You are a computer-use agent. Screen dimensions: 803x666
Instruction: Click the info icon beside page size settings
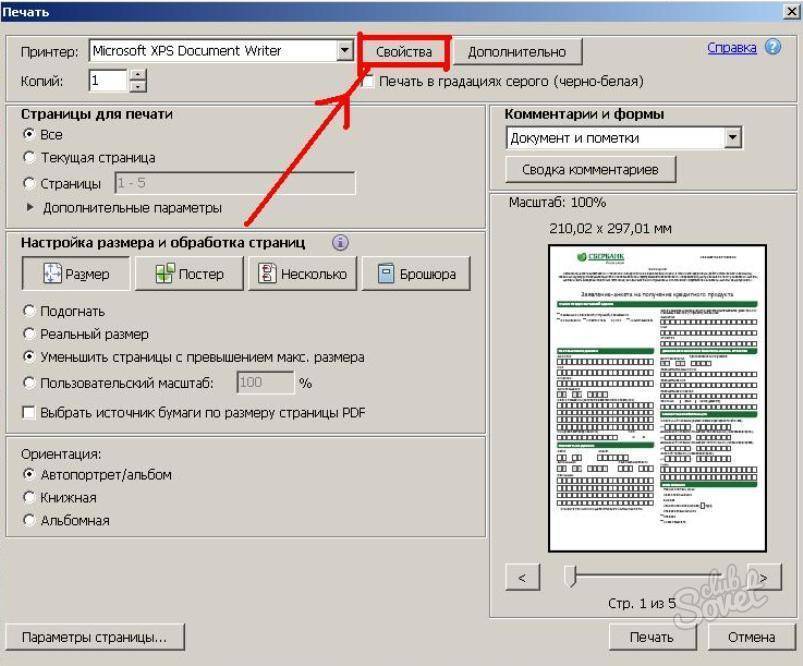(x=340, y=243)
